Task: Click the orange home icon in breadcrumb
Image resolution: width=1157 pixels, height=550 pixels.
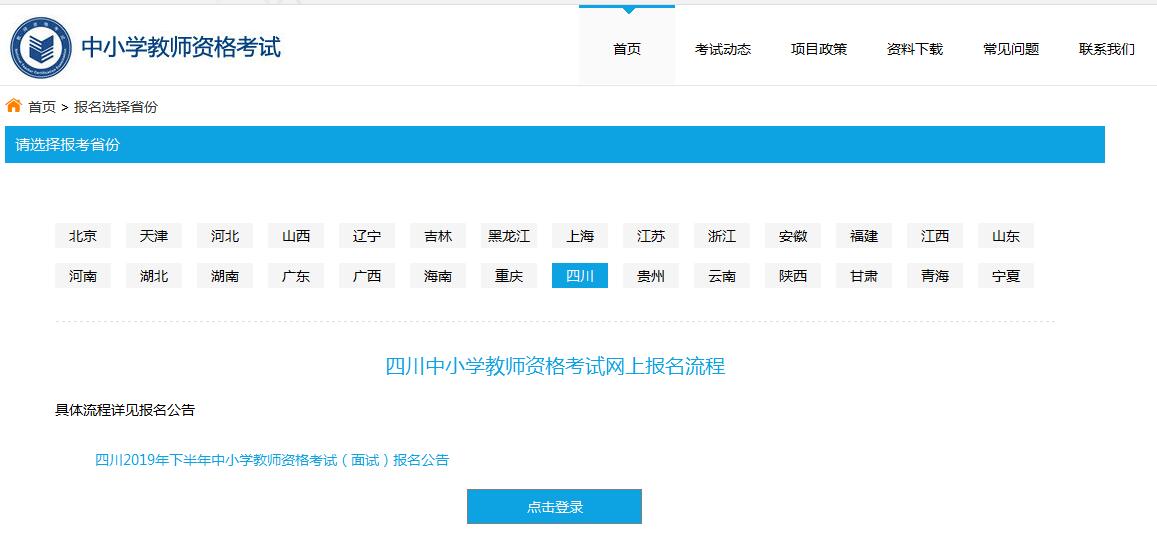Action: [13, 106]
